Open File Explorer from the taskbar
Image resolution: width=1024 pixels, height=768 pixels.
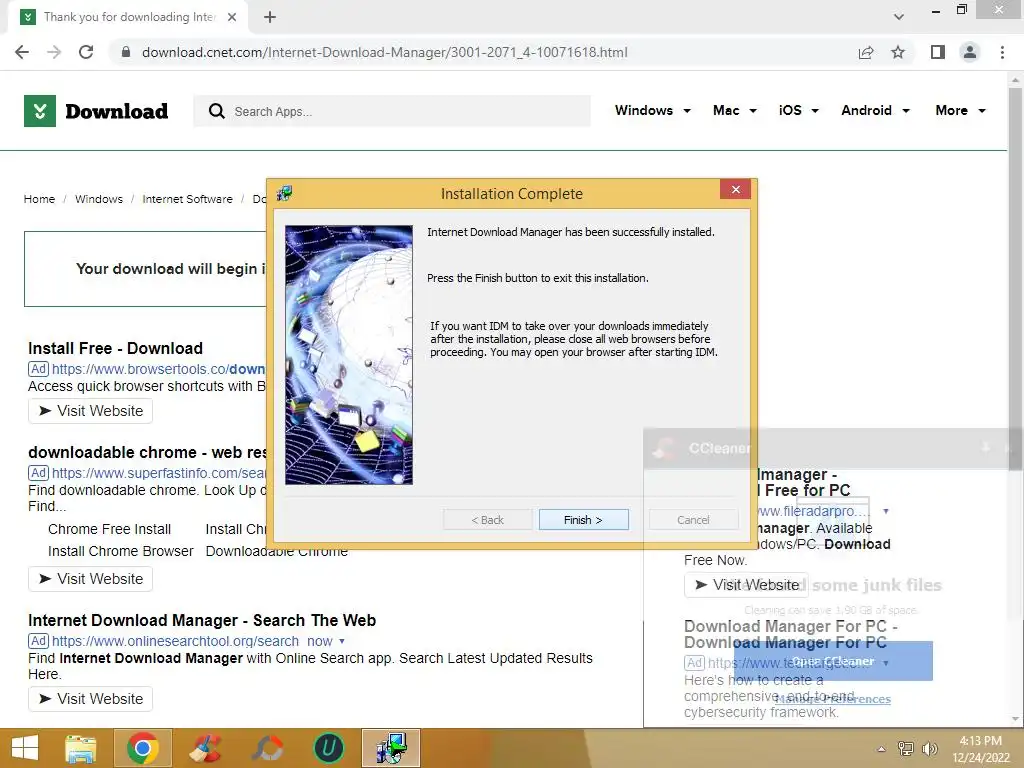click(x=81, y=748)
